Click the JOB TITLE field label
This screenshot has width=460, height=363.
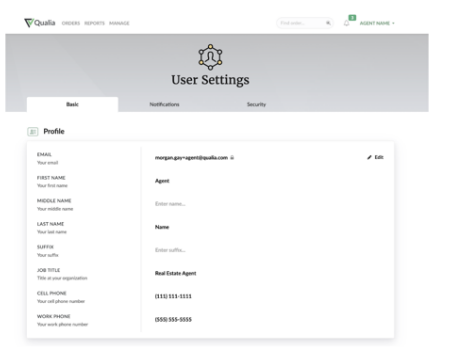point(49,270)
